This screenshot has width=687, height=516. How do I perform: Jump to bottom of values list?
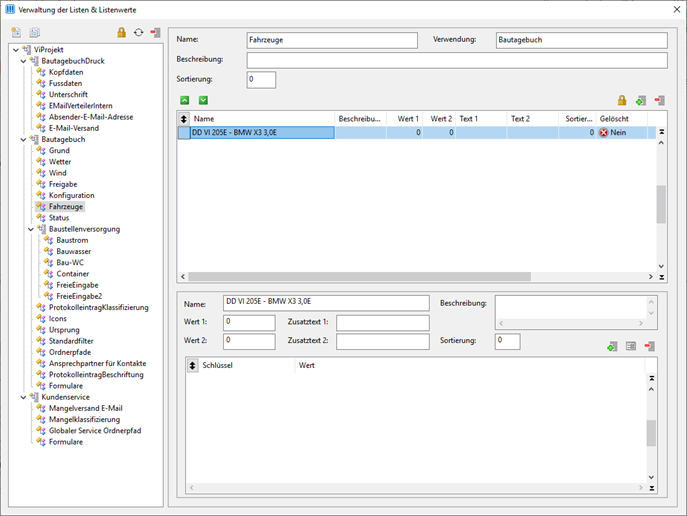pyautogui.click(x=662, y=277)
